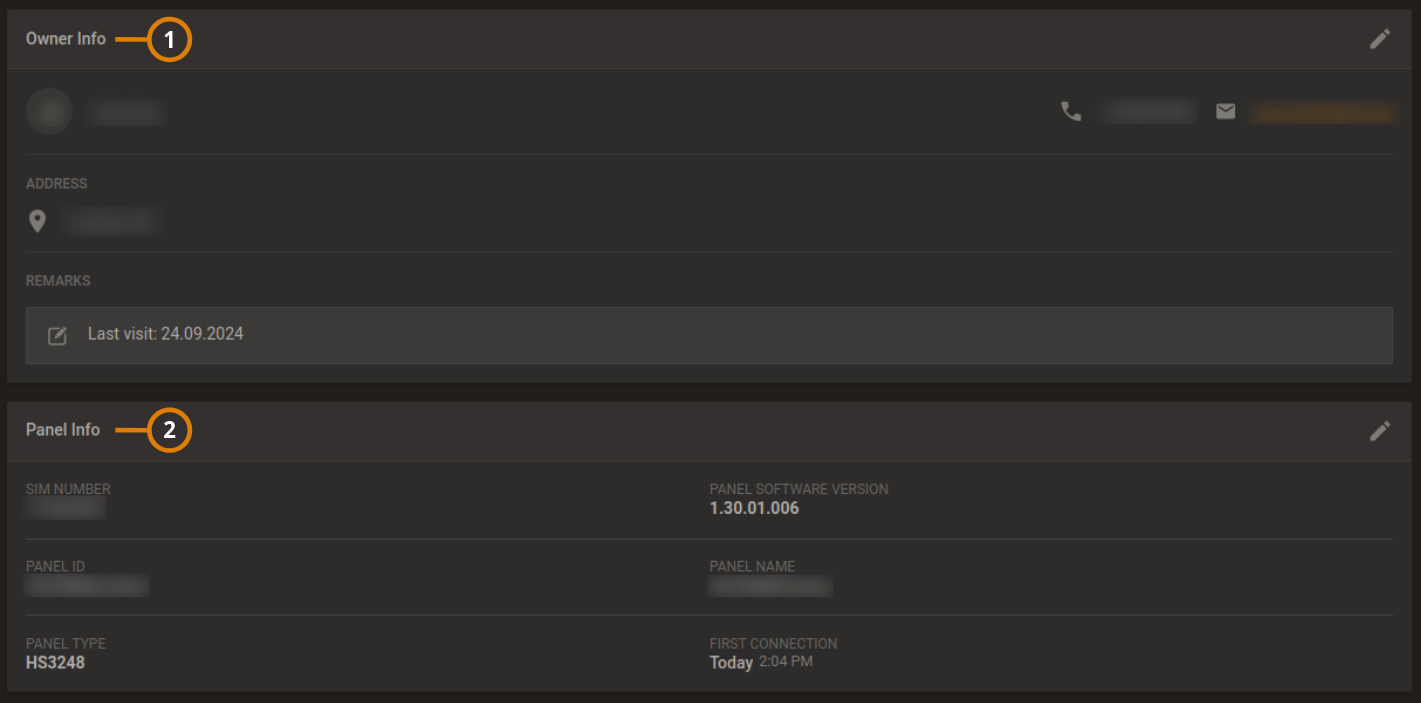Viewport: 1421px width, 703px height.
Task: Click the owner's phone number
Action: 1146,111
